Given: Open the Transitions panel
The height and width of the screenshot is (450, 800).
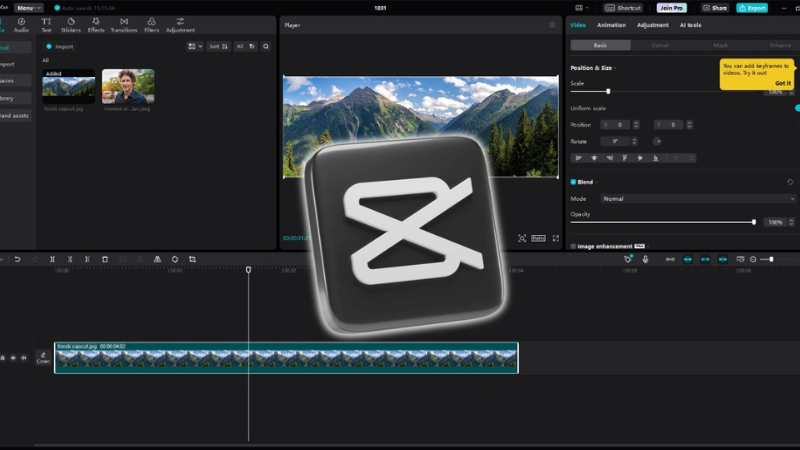Looking at the screenshot, I should click(x=124, y=25).
